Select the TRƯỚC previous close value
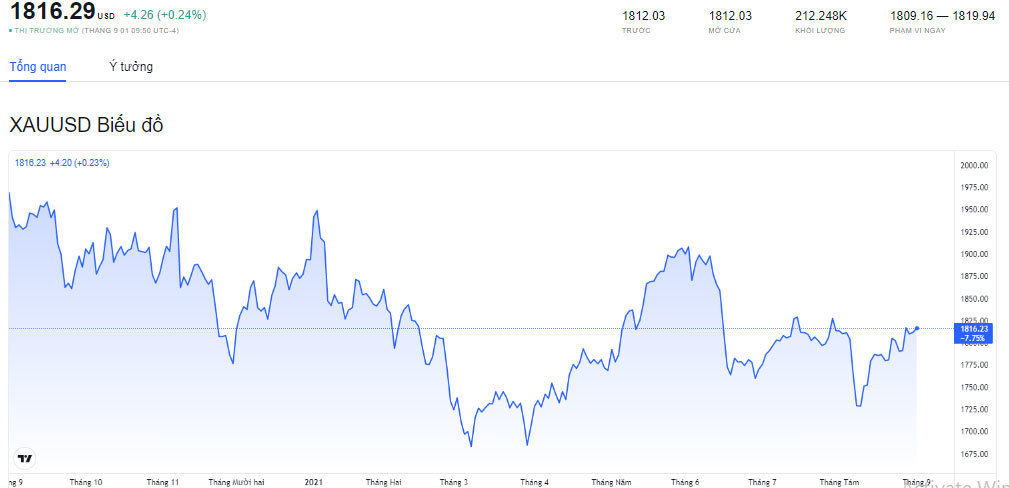This screenshot has width=1009, height=488. click(x=643, y=16)
